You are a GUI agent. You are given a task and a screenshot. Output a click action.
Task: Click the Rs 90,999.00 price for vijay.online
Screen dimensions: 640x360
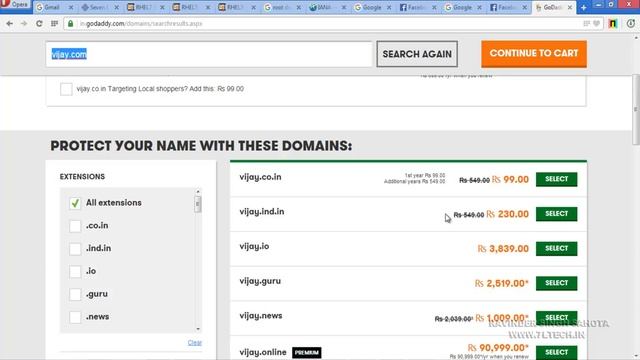498,348
